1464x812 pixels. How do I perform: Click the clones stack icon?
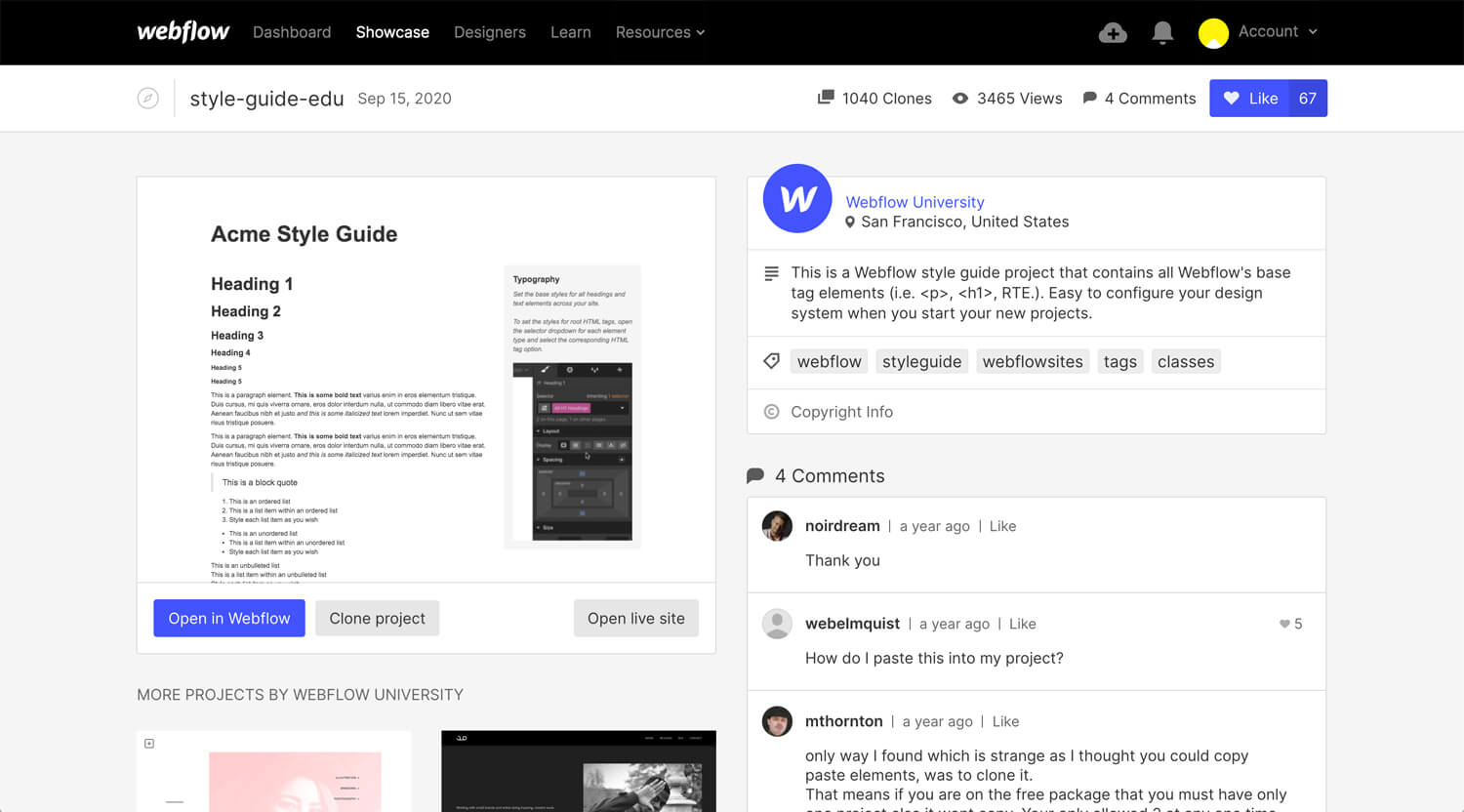click(826, 98)
